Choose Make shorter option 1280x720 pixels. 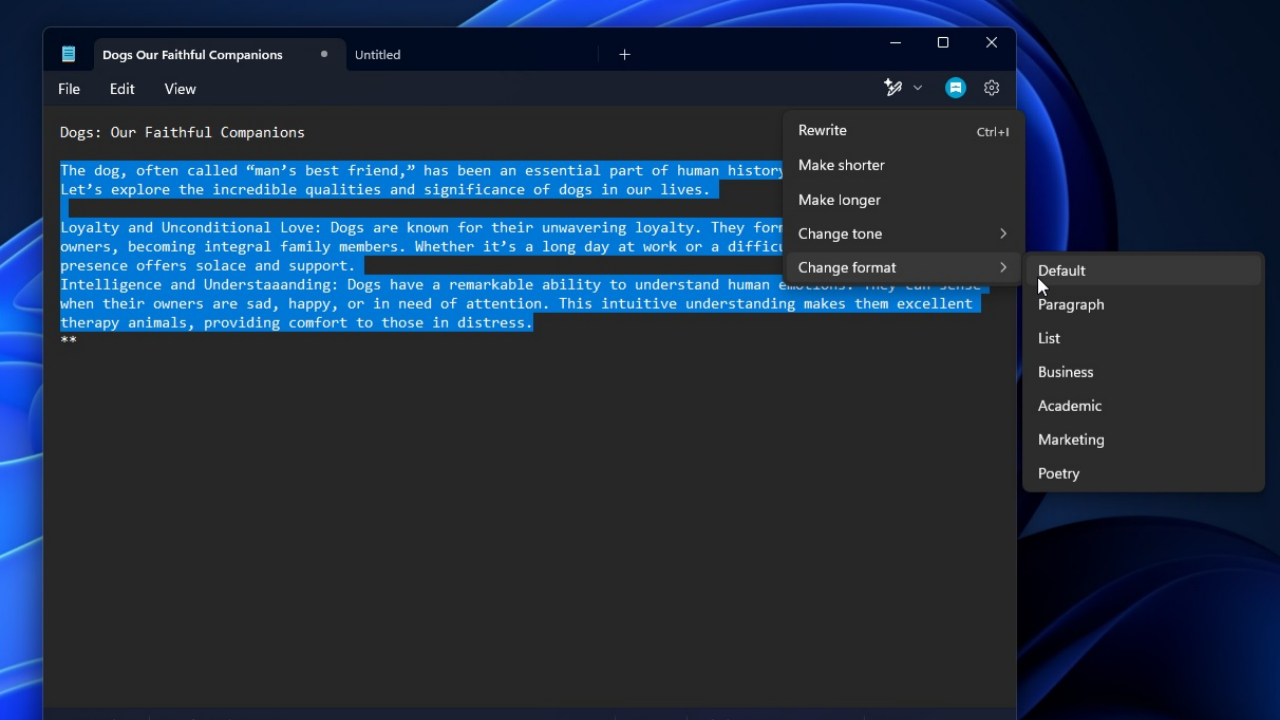pyautogui.click(x=903, y=165)
